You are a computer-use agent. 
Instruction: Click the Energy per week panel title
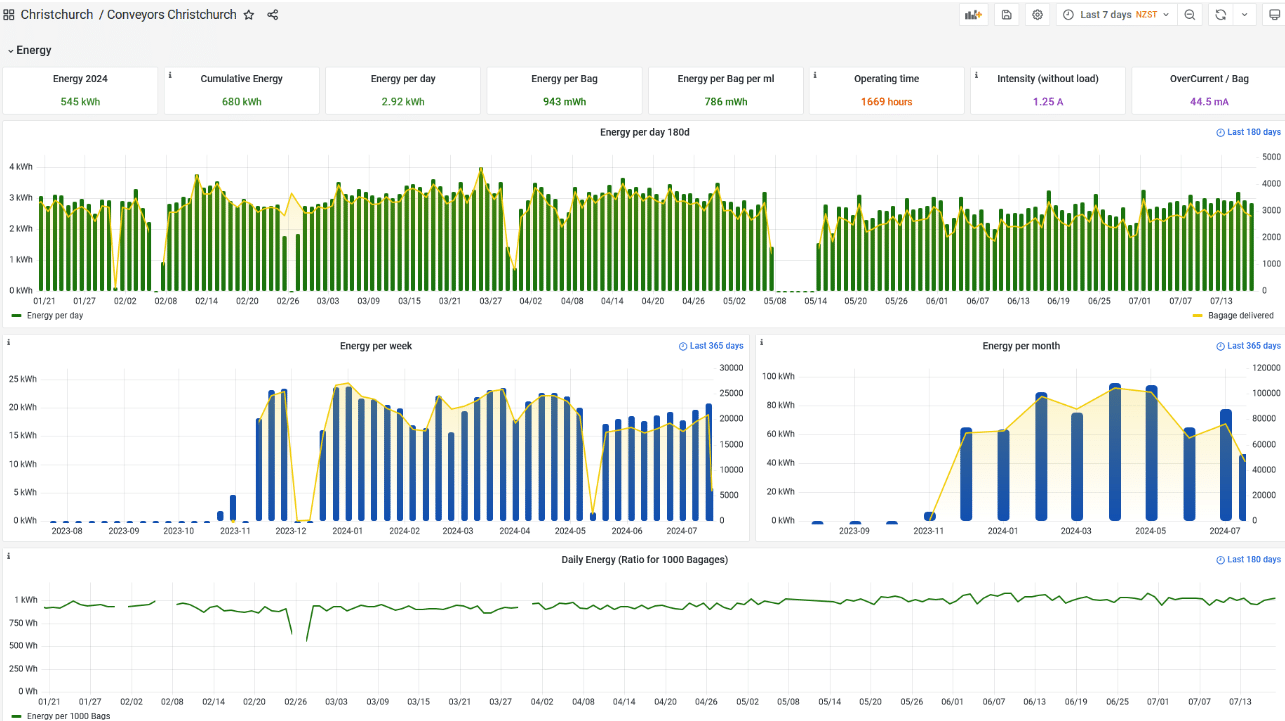pos(376,346)
